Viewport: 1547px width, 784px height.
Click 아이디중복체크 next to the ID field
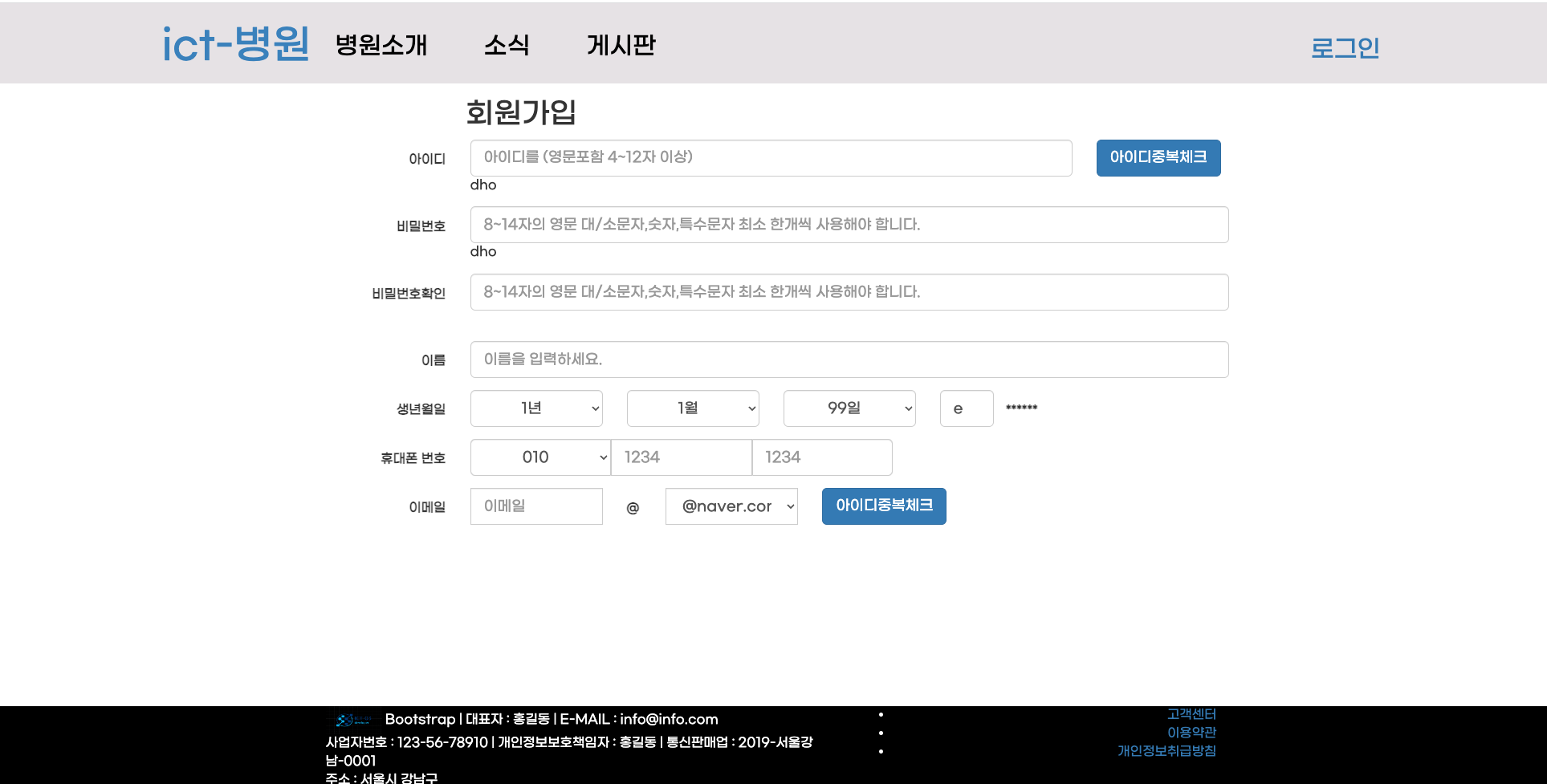1158,157
